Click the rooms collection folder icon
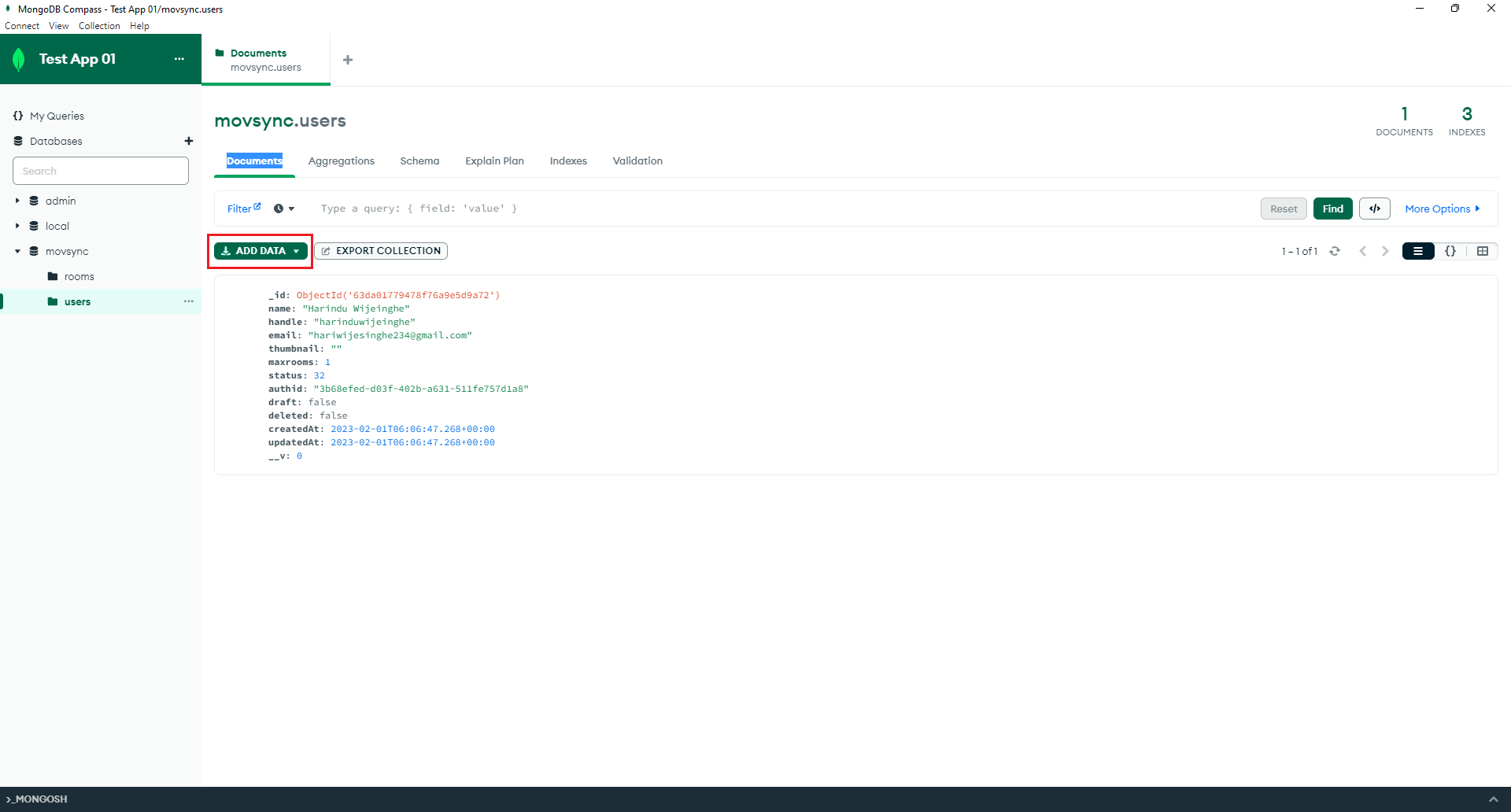1511x812 pixels. (x=53, y=276)
